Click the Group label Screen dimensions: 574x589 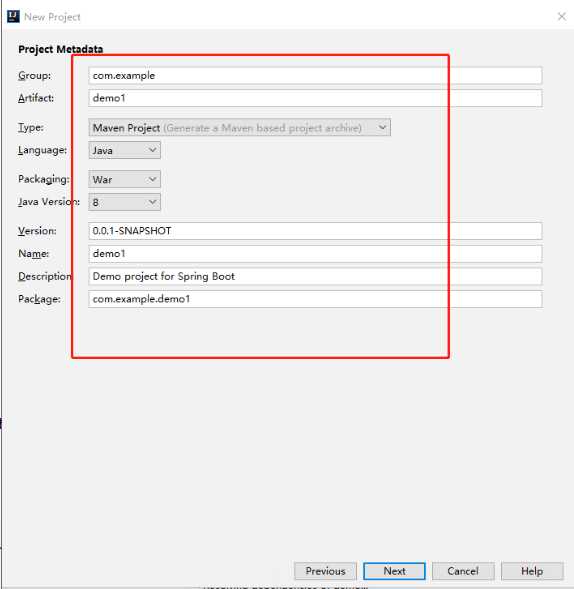[35, 76]
